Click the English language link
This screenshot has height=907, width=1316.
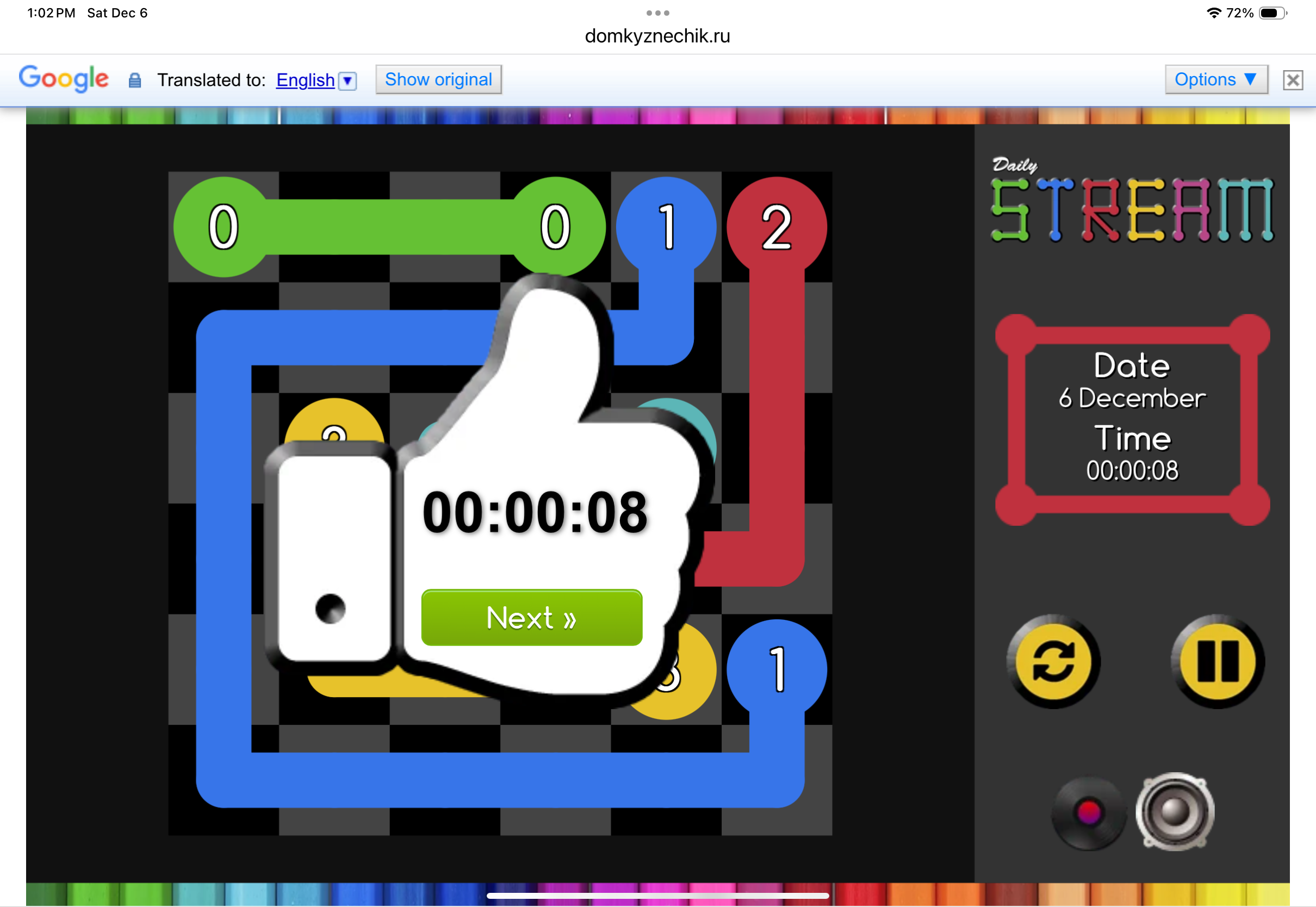tap(305, 80)
